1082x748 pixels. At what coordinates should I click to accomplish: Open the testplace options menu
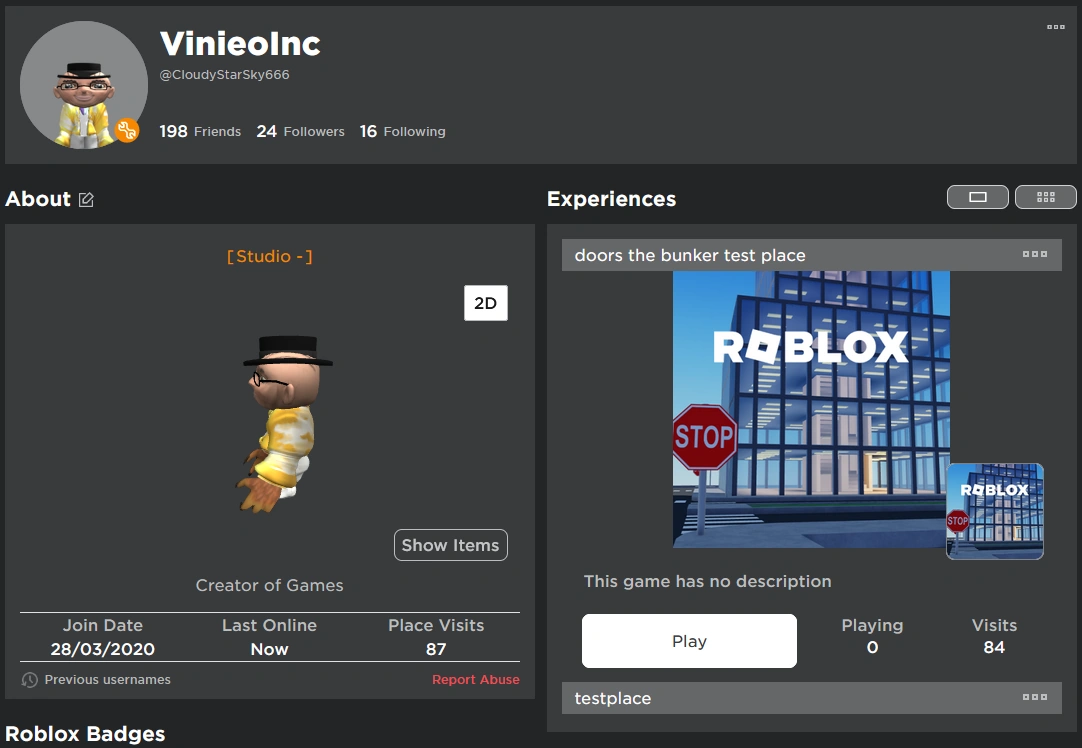(x=1034, y=698)
